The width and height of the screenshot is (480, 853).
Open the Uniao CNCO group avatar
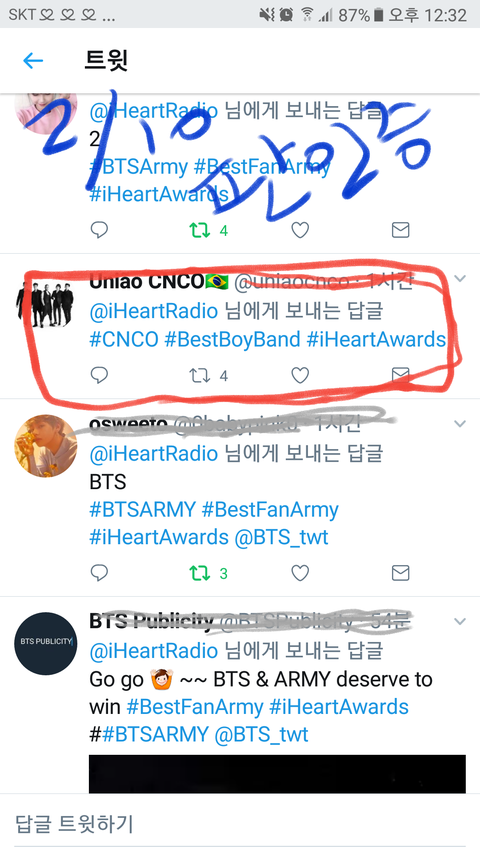[x=45, y=304]
